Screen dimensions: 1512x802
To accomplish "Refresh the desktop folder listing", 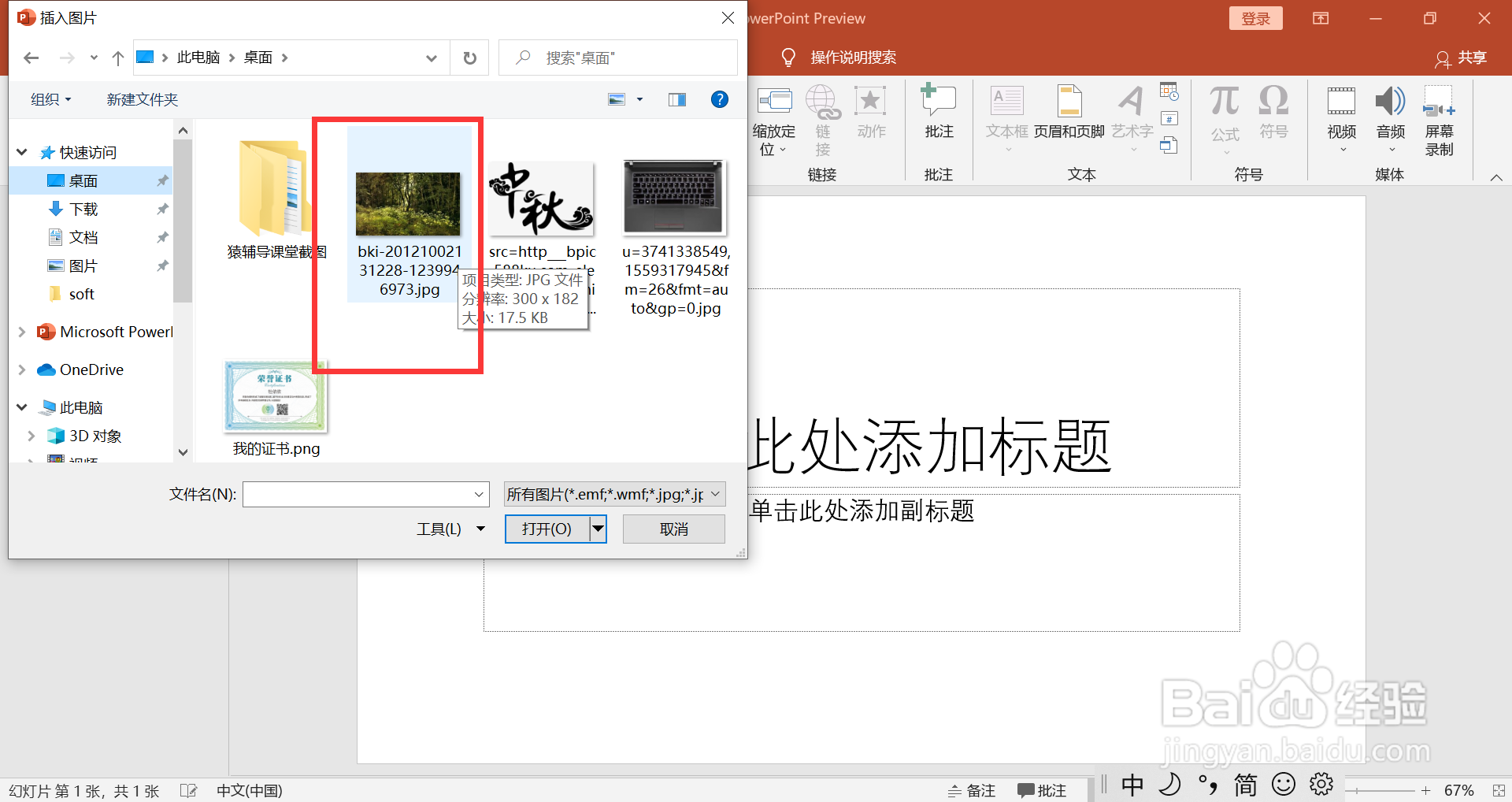I will (x=469, y=58).
